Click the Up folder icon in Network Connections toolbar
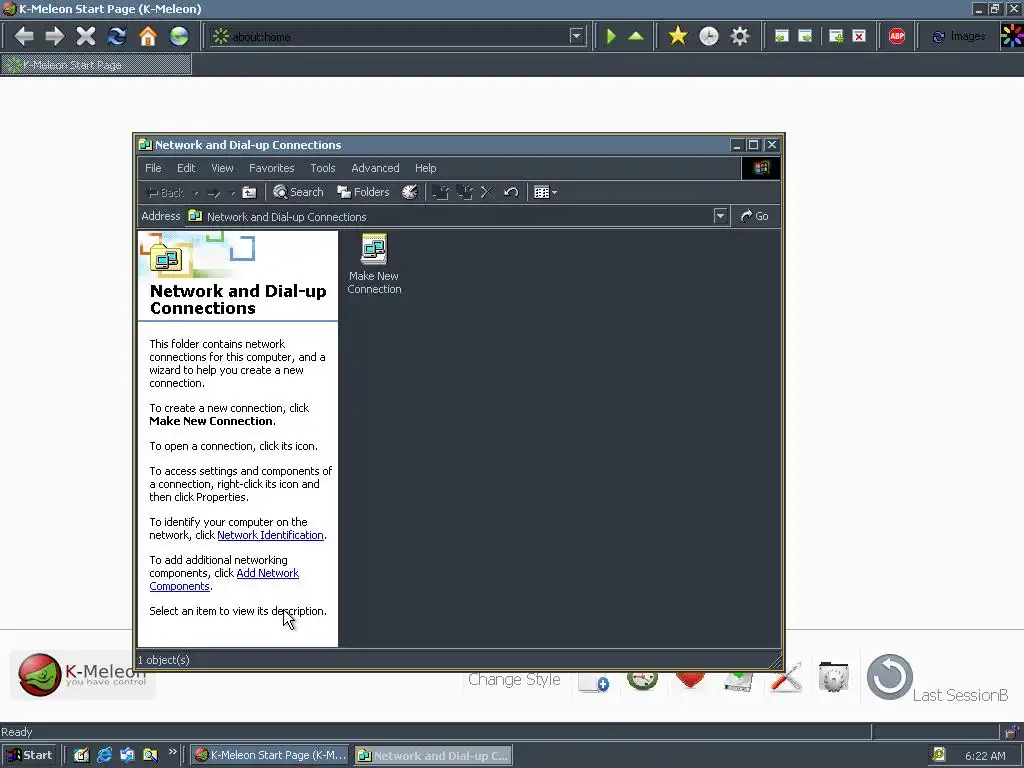The width and height of the screenshot is (1024, 768). [x=249, y=192]
